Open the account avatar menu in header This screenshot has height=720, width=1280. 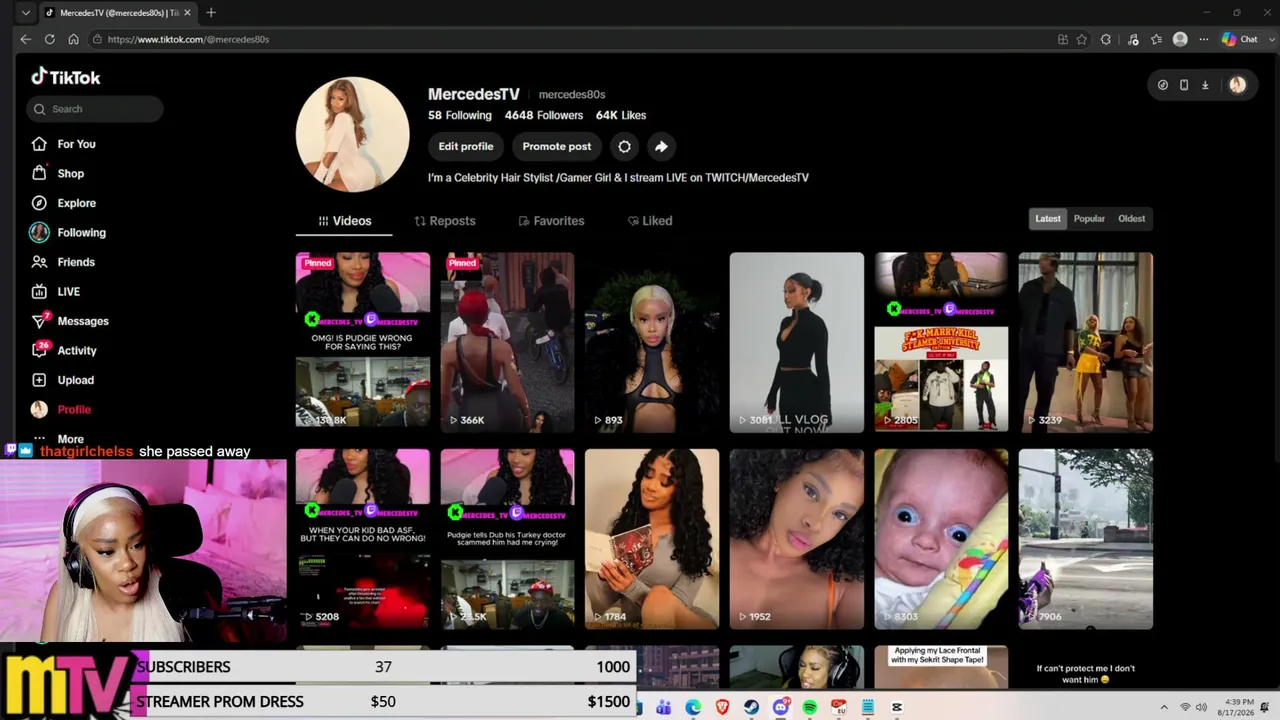1237,85
